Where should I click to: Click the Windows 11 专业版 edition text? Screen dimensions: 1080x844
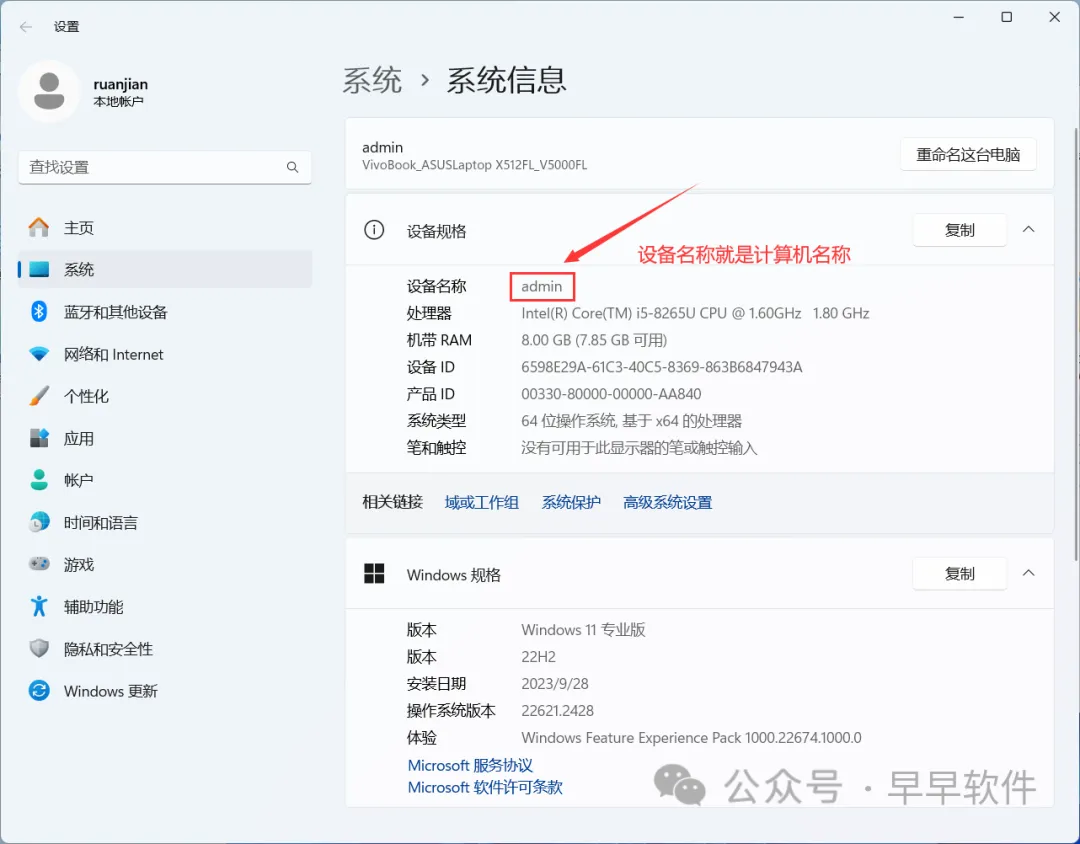click(x=583, y=630)
